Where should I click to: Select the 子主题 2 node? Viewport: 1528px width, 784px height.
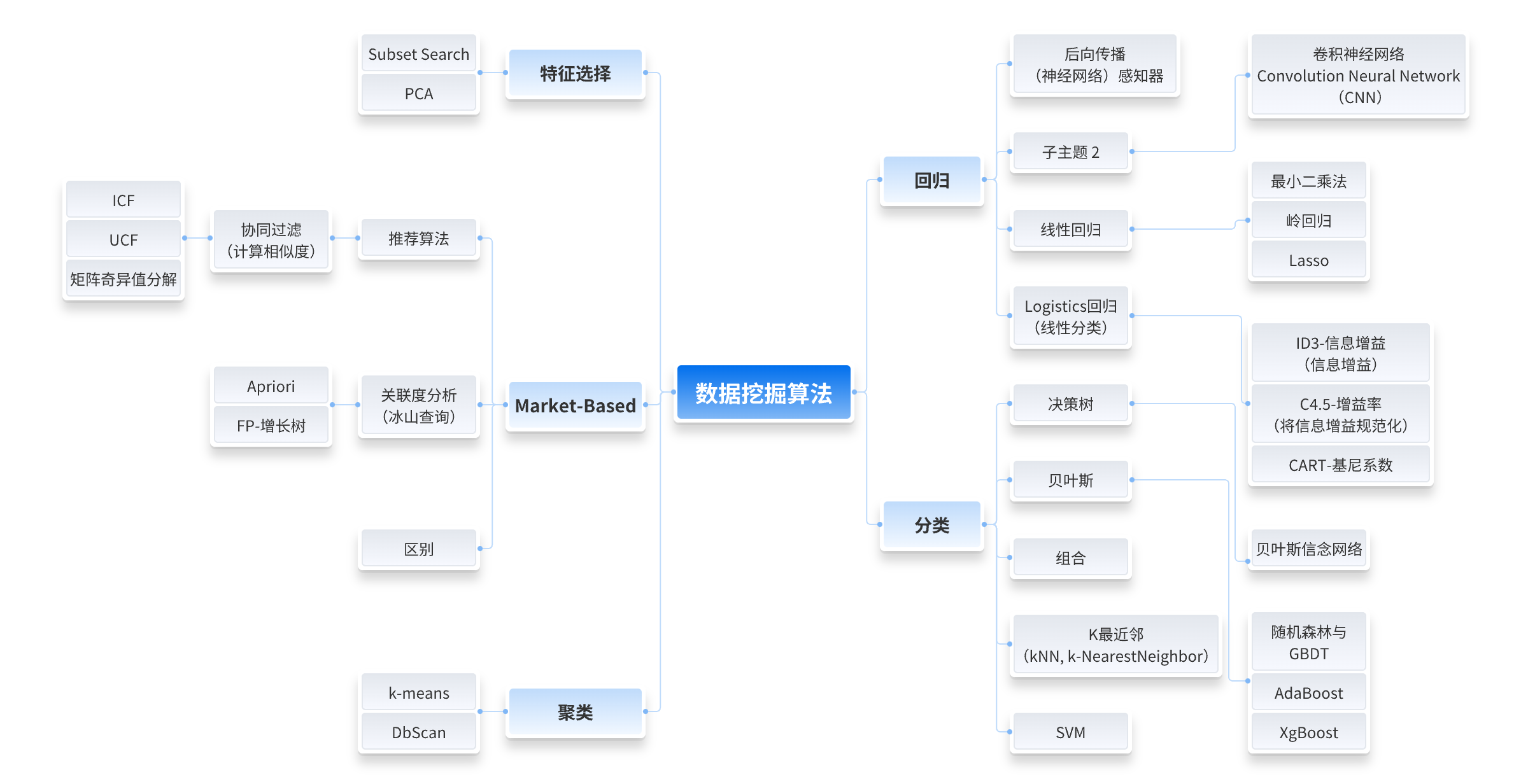[1070, 152]
